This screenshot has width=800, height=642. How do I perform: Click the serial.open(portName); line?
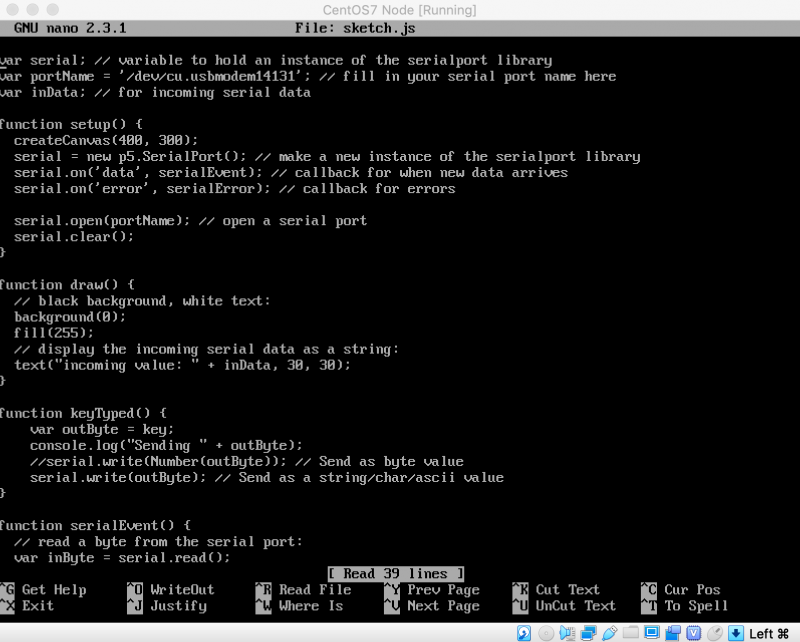point(190,221)
